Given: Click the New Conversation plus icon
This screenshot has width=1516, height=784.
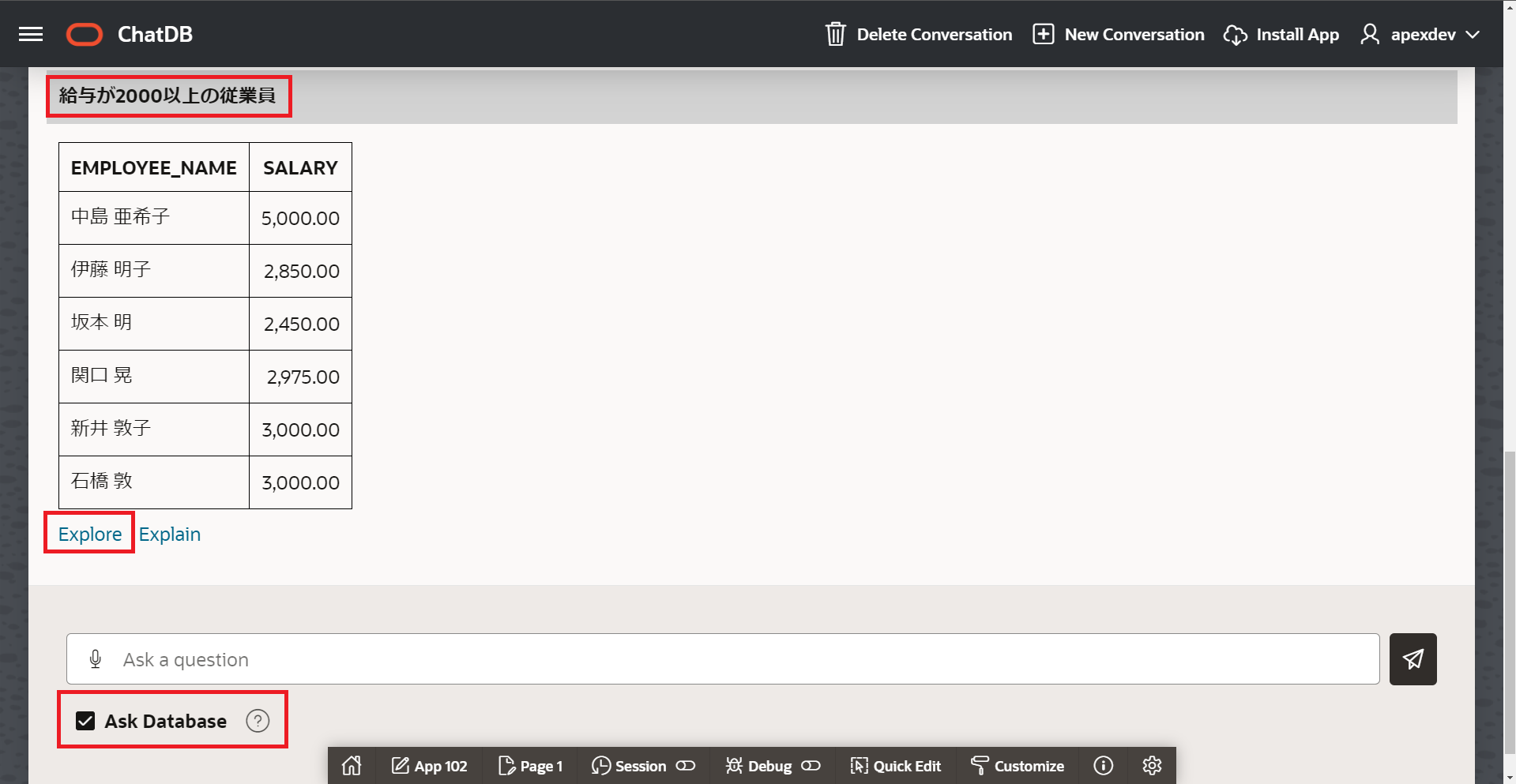Looking at the screenshot, I should click(x=1043, y=34).
